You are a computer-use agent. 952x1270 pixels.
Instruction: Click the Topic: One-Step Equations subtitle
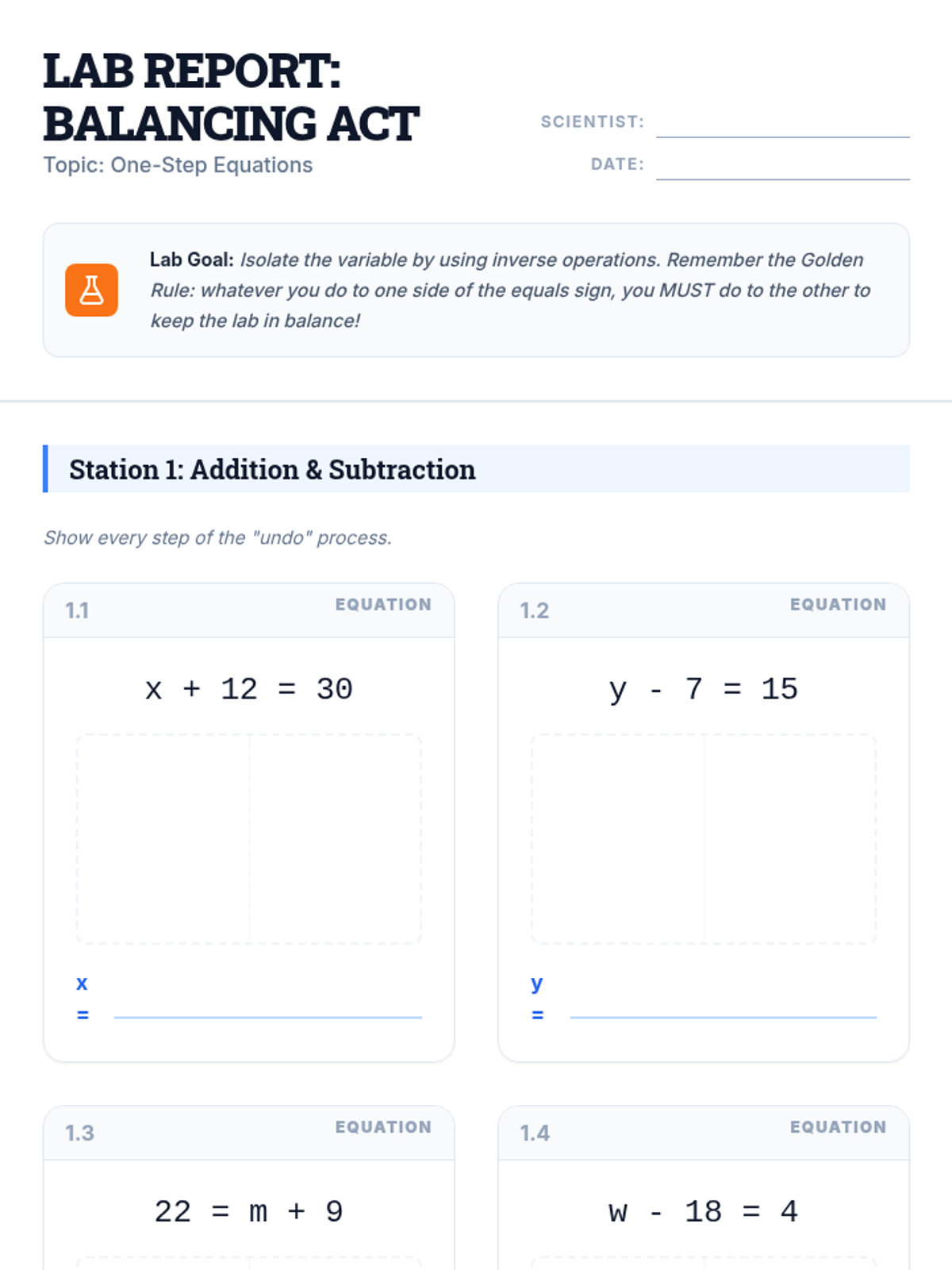point(178,165)
